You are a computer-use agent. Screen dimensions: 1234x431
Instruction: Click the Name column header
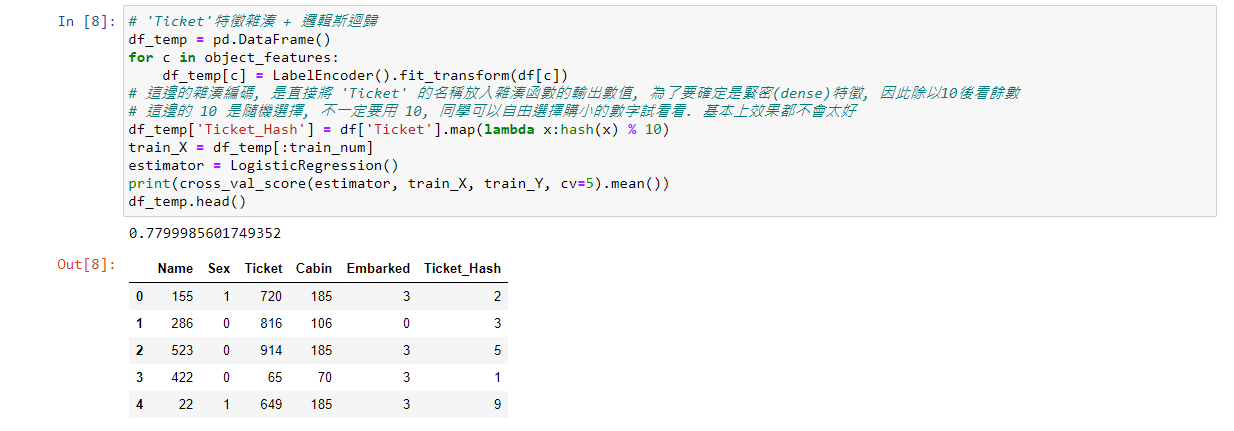click(175, 268)
